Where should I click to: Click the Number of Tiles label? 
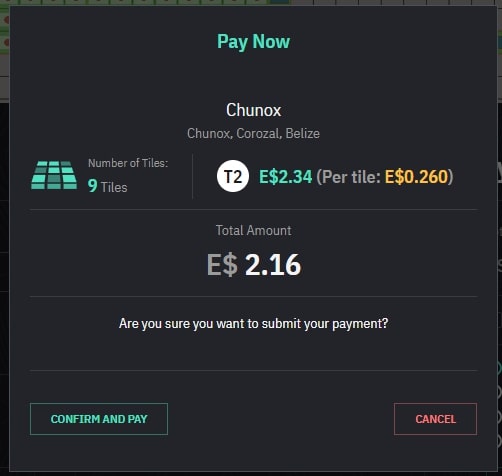[x=128, y=163]
